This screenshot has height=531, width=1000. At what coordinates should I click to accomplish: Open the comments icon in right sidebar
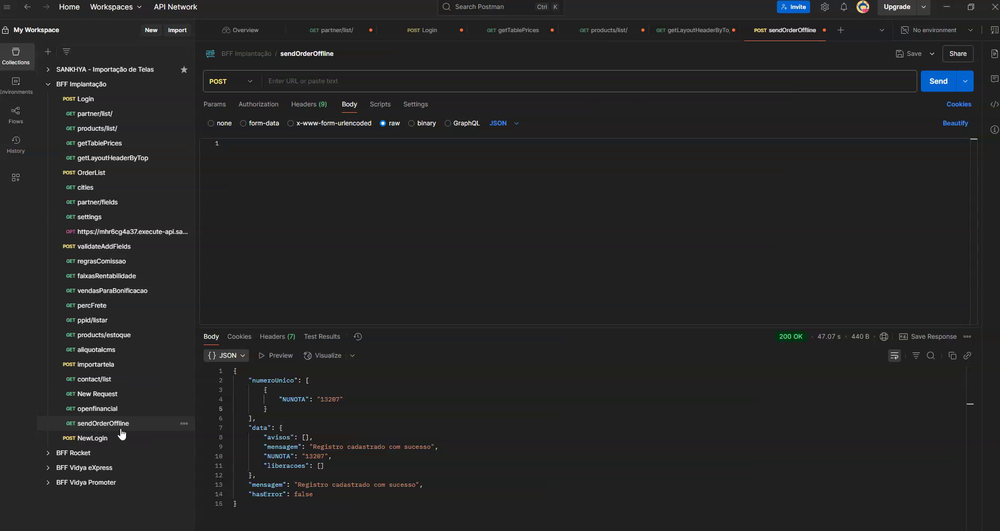tap(994, 79)
